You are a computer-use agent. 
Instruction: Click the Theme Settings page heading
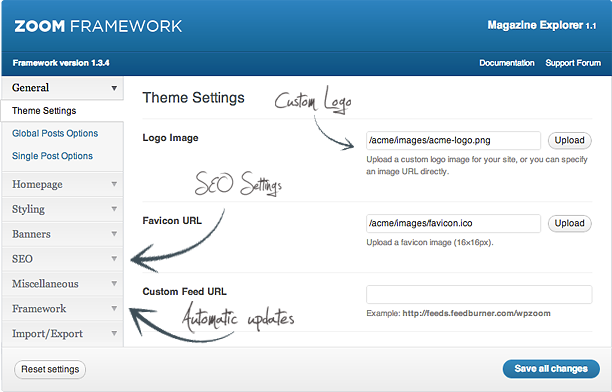point(193,98)
